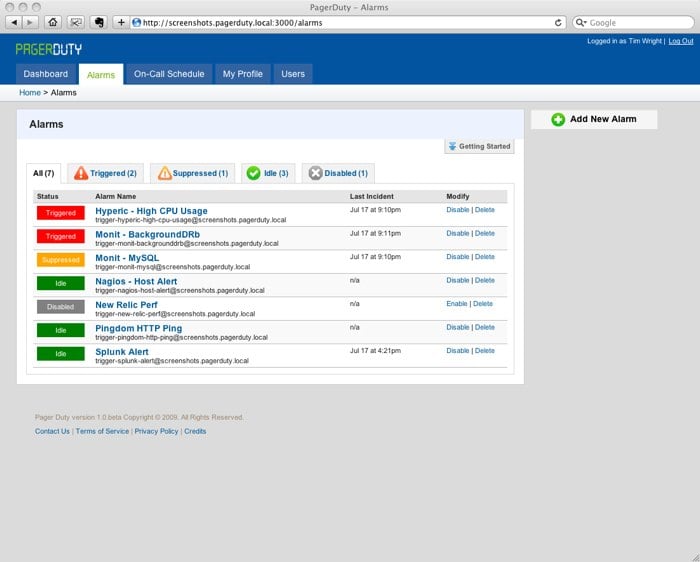700x562 pixels.
Task: Click the green plus Add New Alarm icon
Action: pos(557,119)
